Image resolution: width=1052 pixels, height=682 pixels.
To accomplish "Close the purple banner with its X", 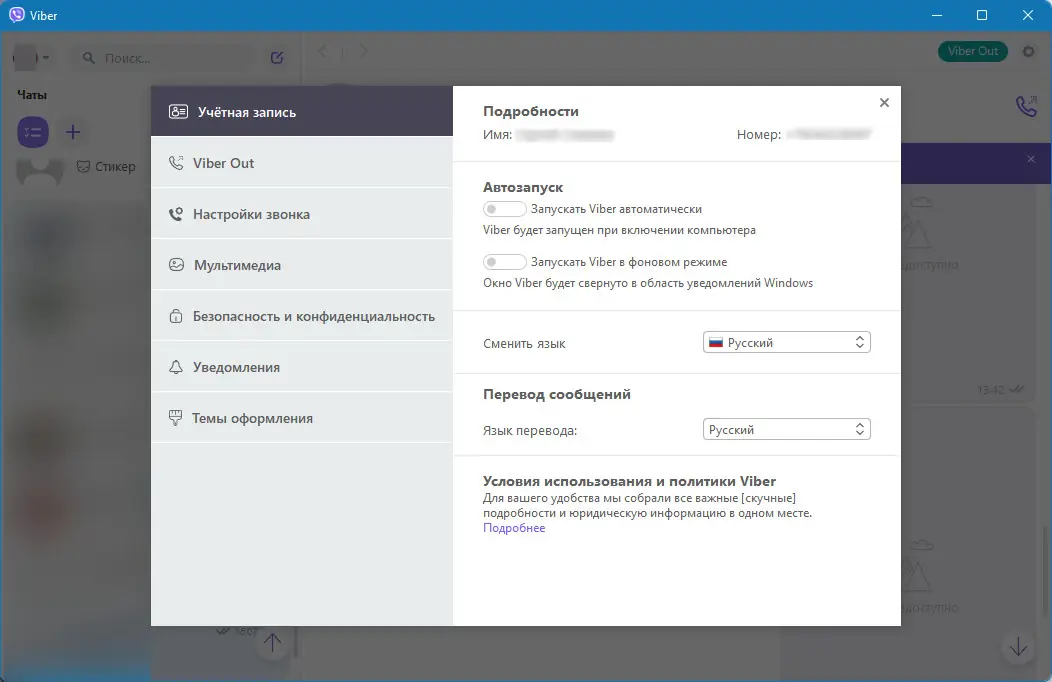I will pos(1031,159).
